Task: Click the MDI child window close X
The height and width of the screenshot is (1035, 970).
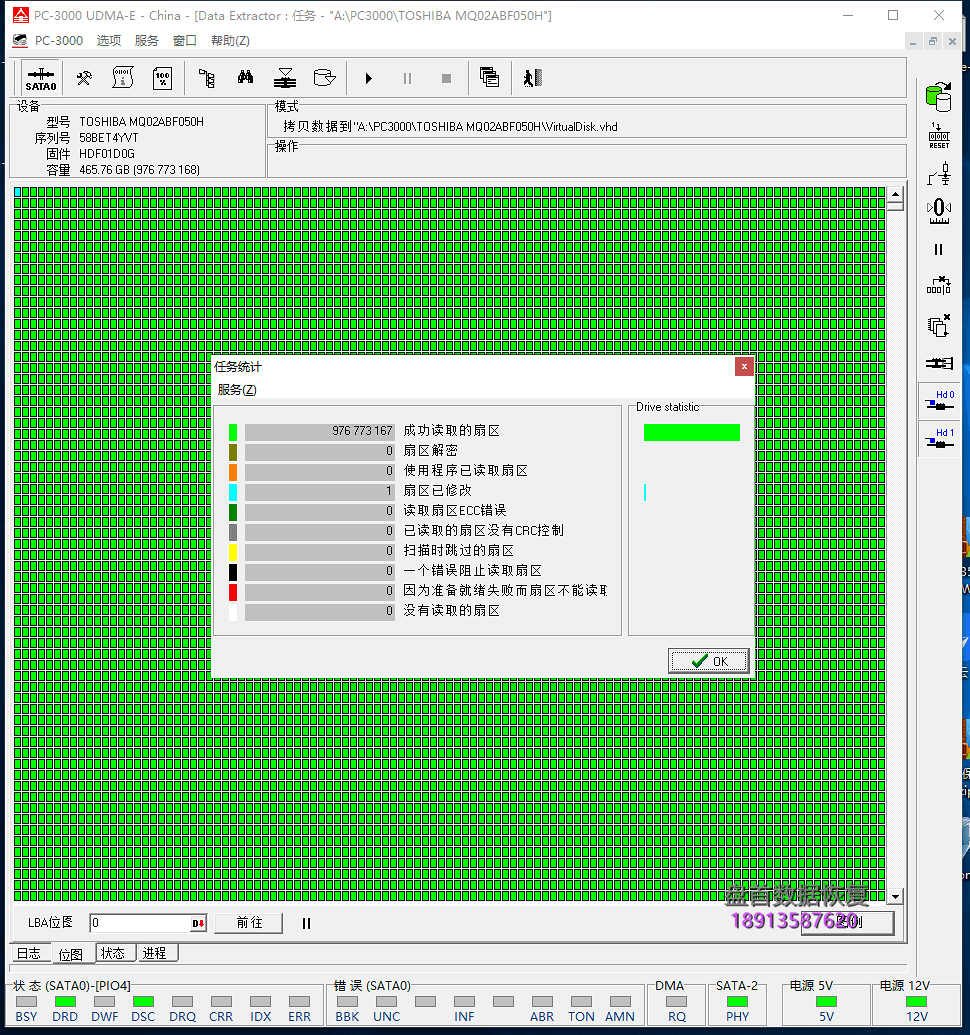Action: 952,41
